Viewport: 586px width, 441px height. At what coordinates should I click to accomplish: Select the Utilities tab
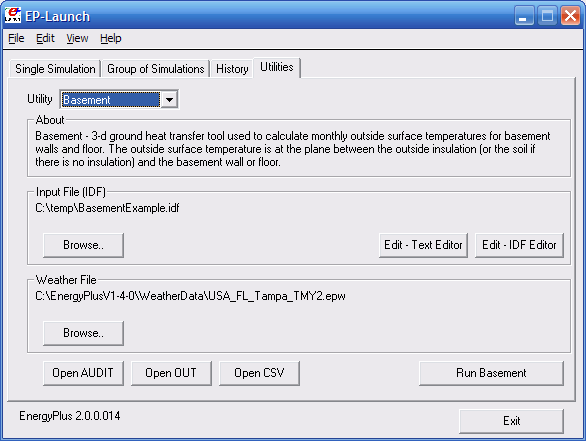[x=277, y=67]
